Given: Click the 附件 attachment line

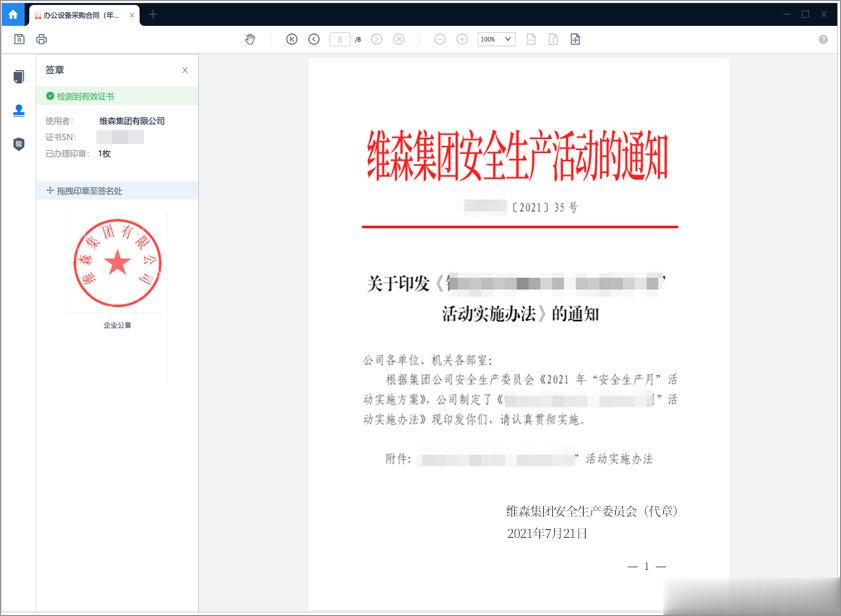Looking at the screenshot, I should tap(519, 459).
